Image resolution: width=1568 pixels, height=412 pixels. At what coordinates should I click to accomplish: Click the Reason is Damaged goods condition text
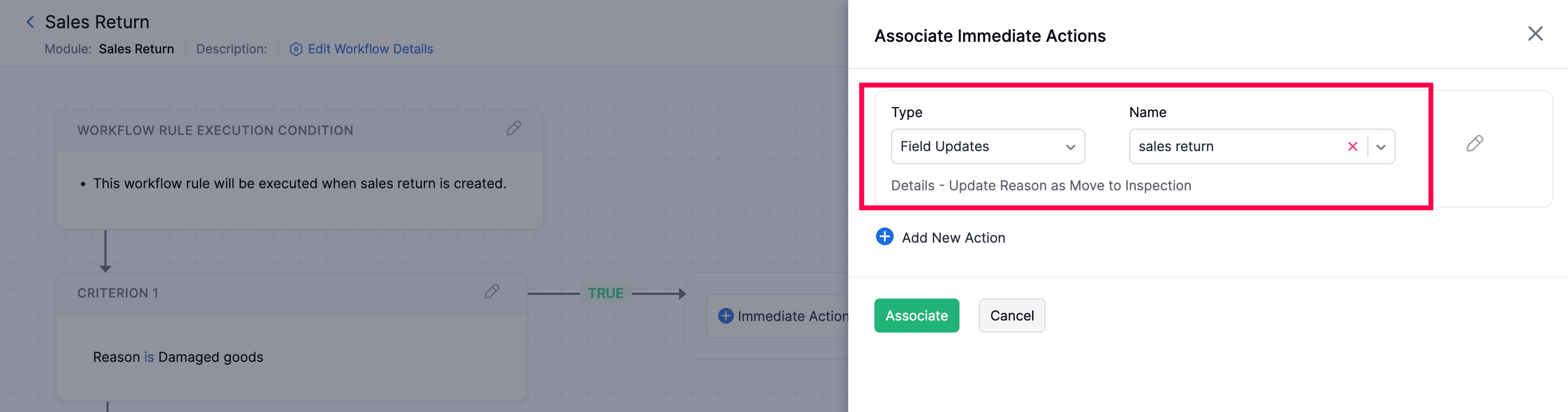point(178,357)
